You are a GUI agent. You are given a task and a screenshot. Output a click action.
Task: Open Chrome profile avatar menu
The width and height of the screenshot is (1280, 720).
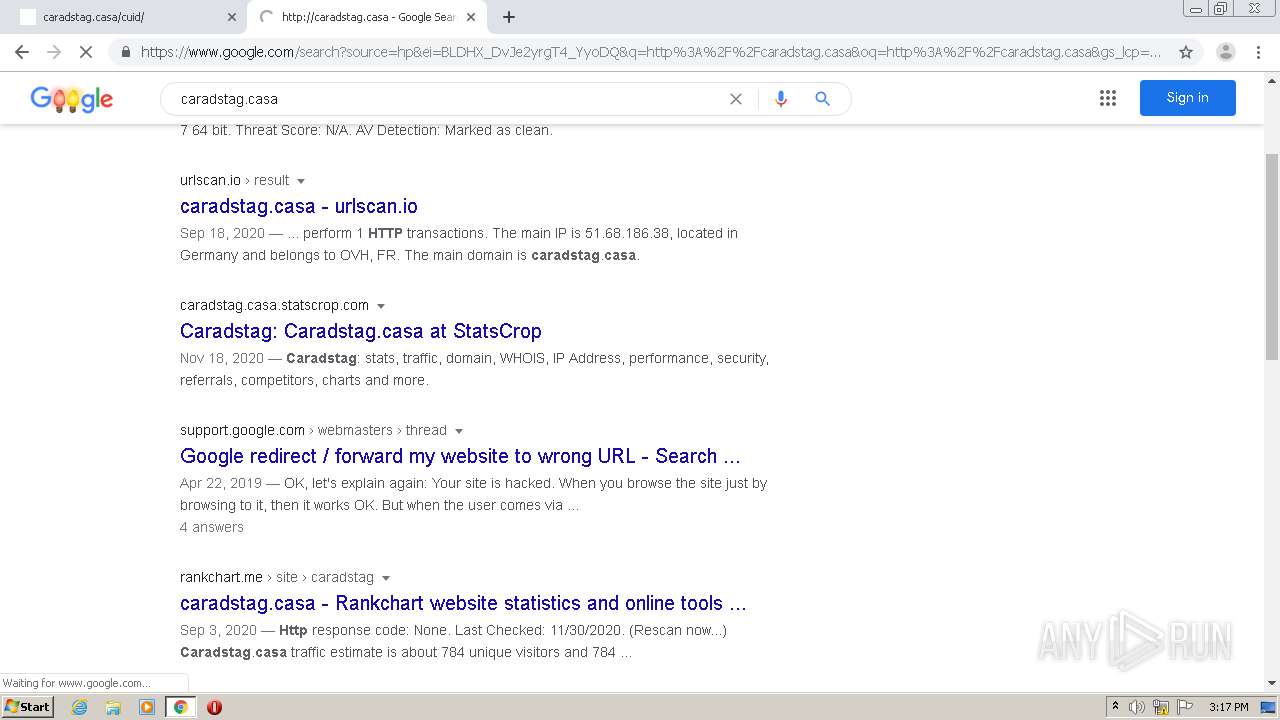(1225, 52)
